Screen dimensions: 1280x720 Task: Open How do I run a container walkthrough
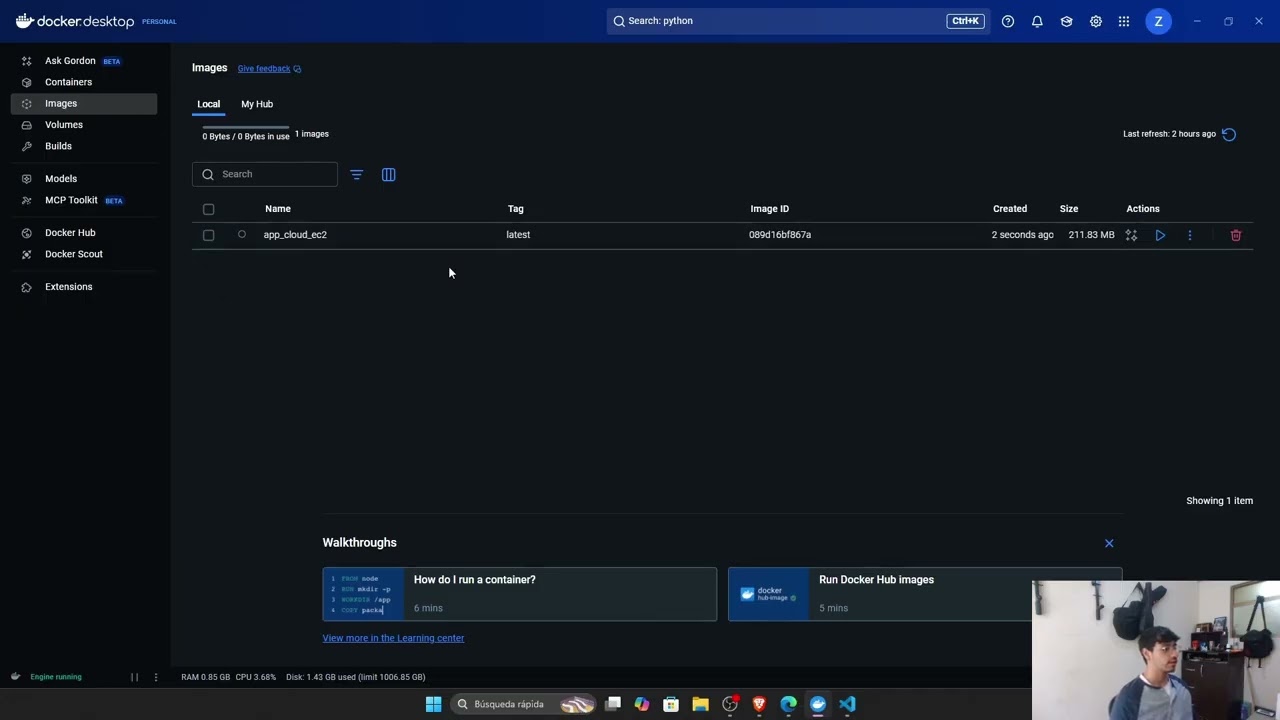point(519,594)
